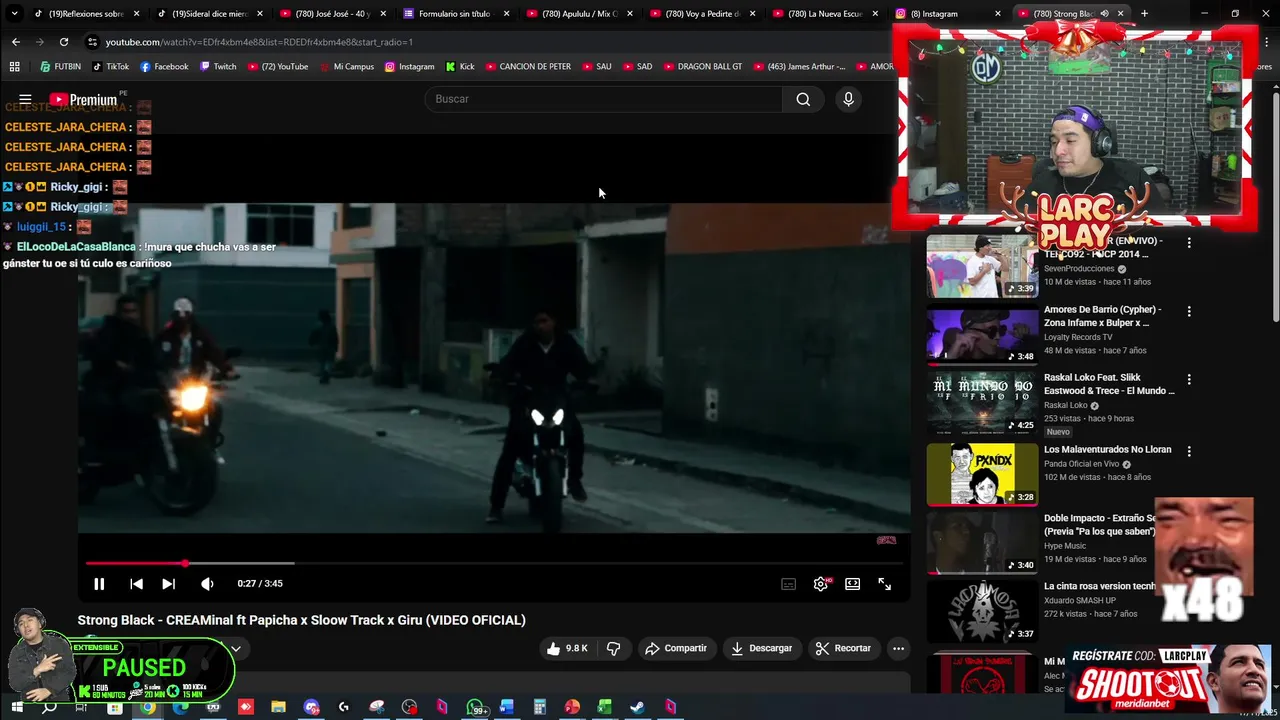Toggle fullscreen in the player
1280x720 pixels.
[884, 584]
